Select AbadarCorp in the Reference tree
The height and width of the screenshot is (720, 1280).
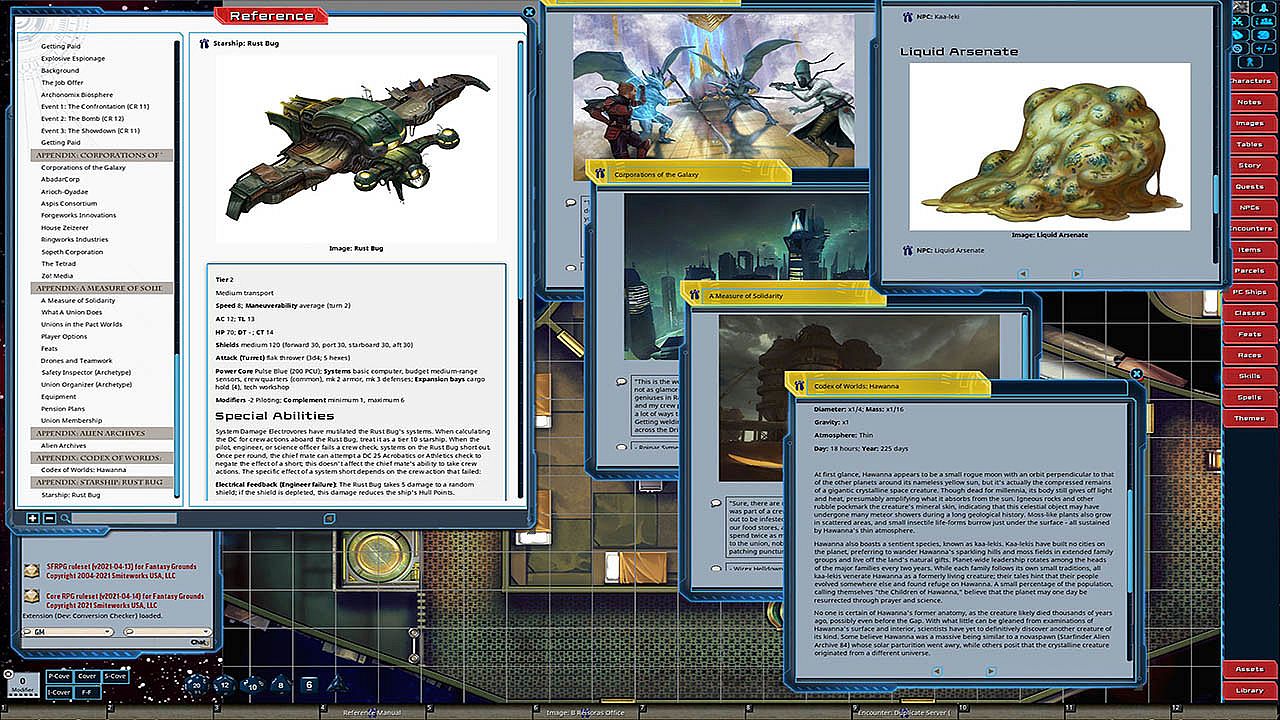[61, 179]
